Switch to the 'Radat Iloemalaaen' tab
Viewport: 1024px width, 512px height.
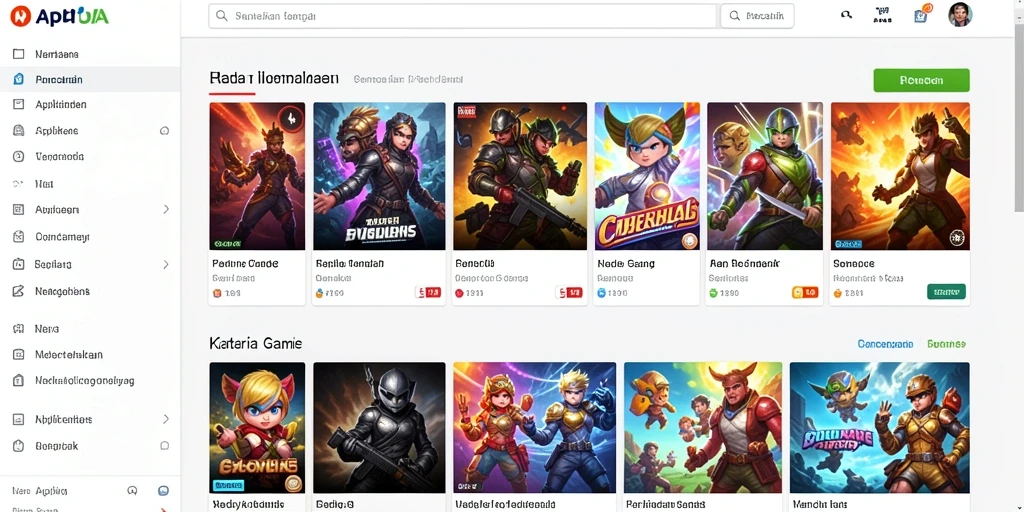[x=274, y=79]
